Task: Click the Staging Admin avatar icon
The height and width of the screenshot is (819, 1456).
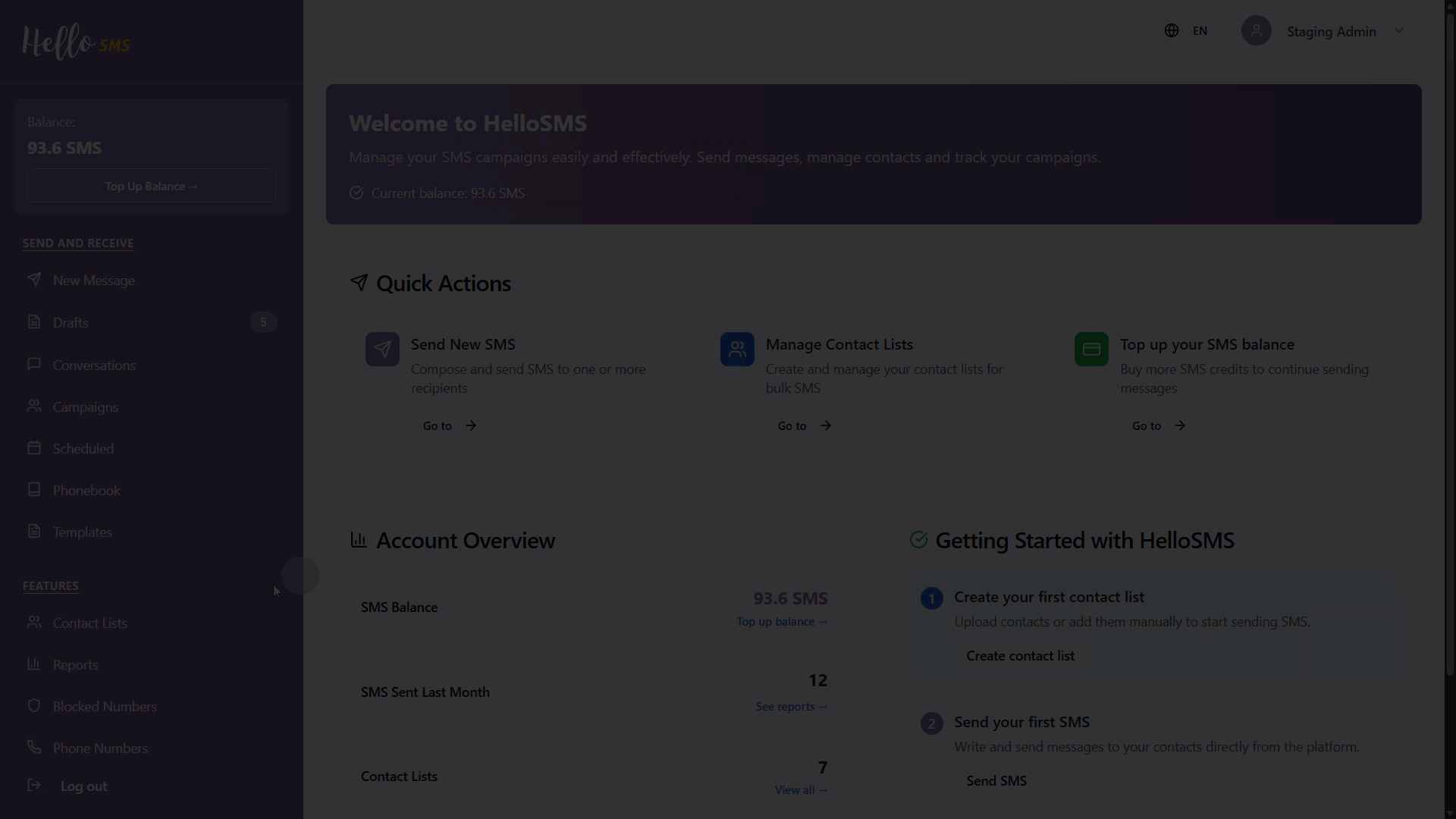Action: (1256, 31)
